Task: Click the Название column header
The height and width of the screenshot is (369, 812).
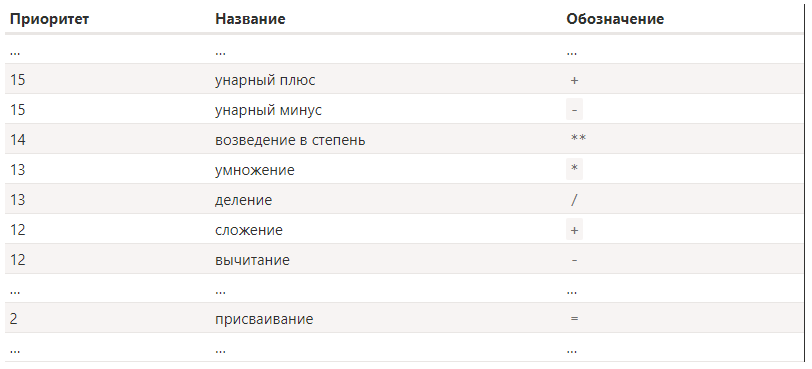Action: coord(250,19)
